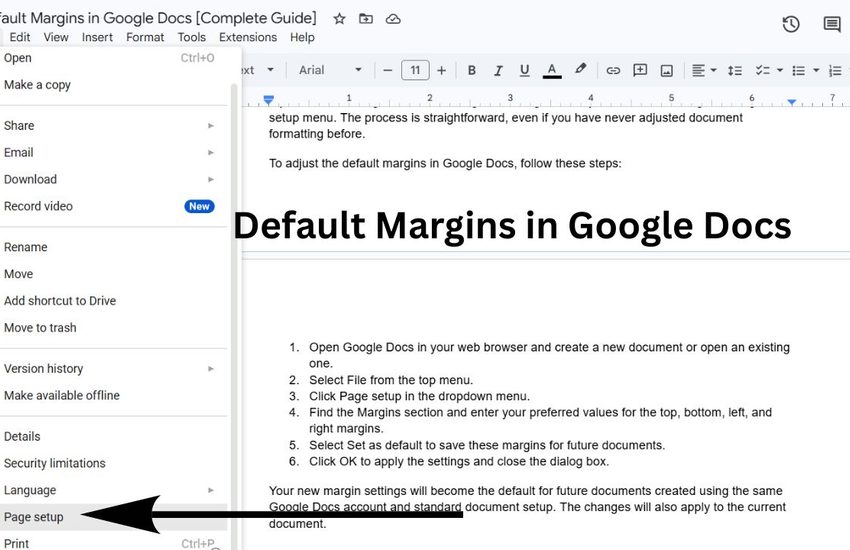Open the Edit menu
This screenshot has height=550, width=850.
click(20, 37)
